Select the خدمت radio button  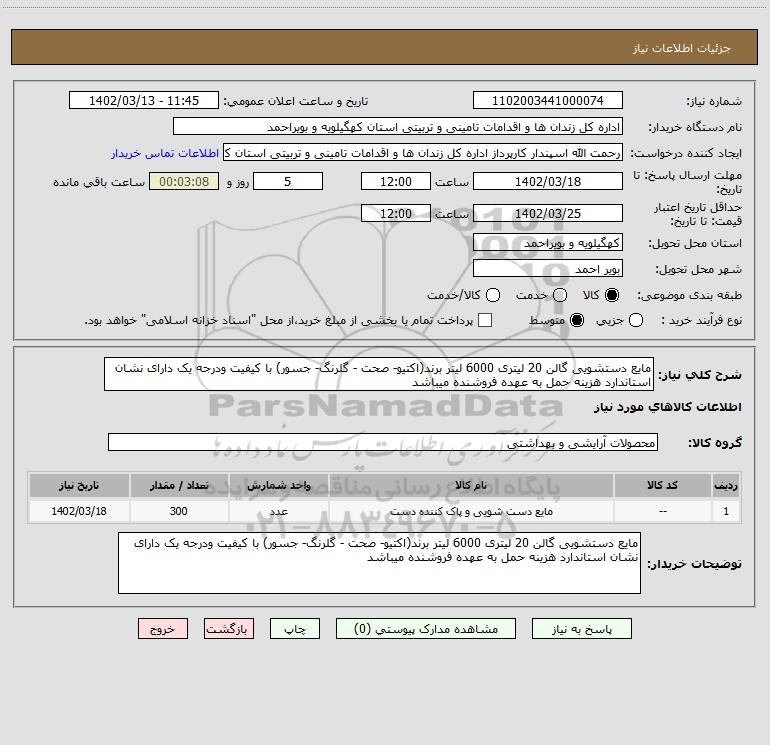(560, 295)
